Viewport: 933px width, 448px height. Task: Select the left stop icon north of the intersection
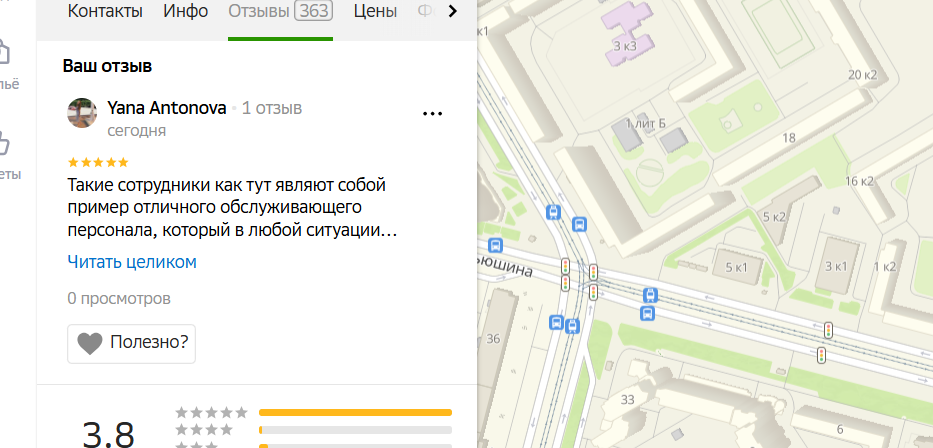pos(554,212)
